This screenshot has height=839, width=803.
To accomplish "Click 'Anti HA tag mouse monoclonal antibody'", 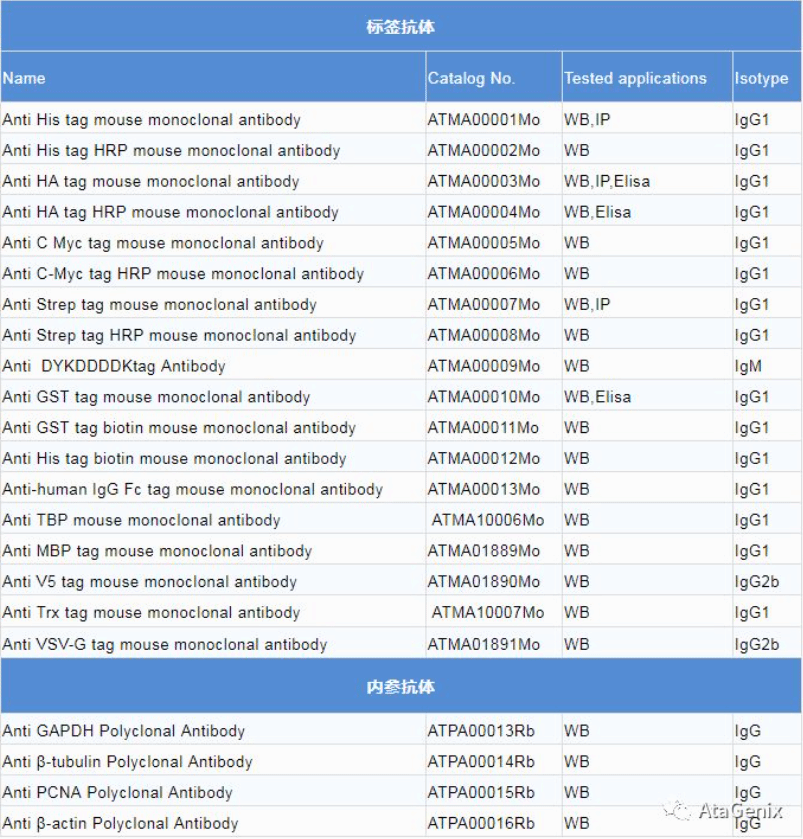I will 150,181.
